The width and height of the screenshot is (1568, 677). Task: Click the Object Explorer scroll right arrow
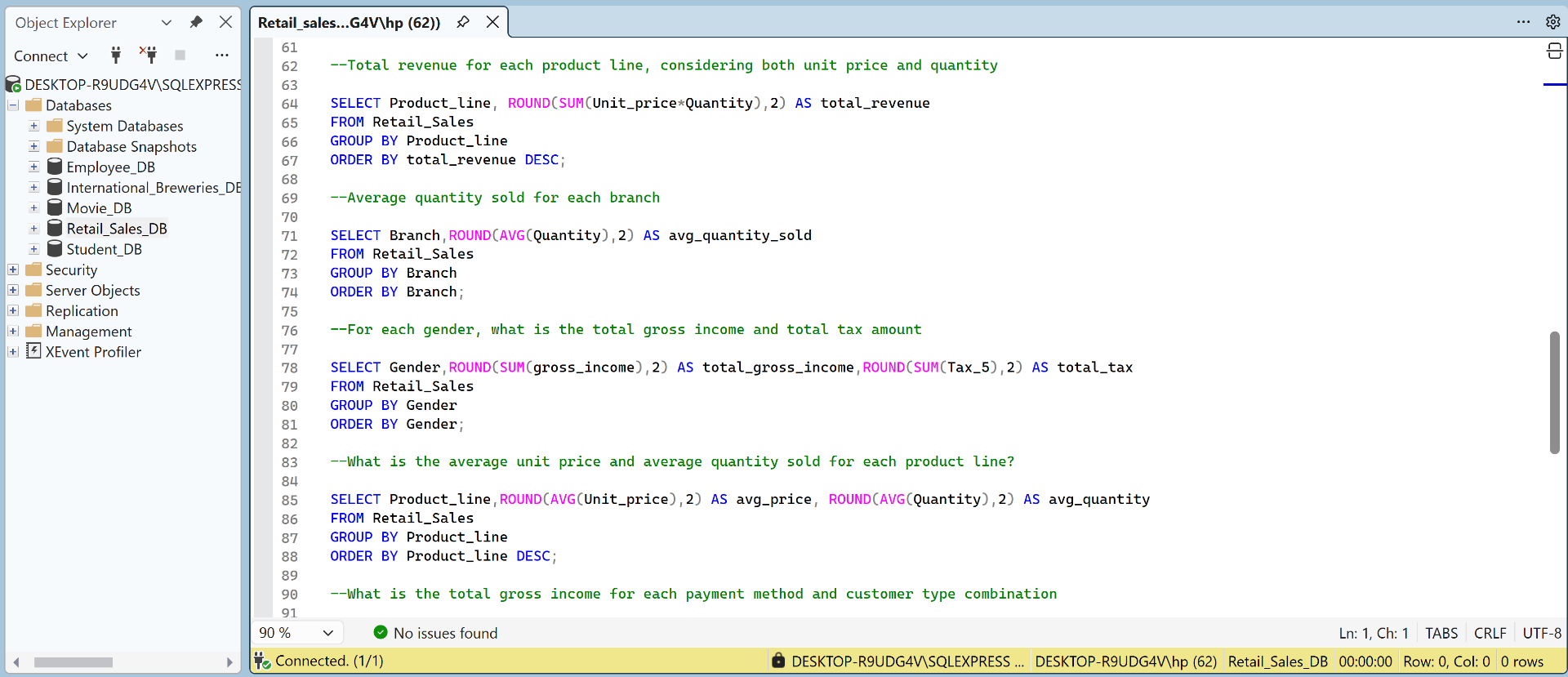[229, 662]
